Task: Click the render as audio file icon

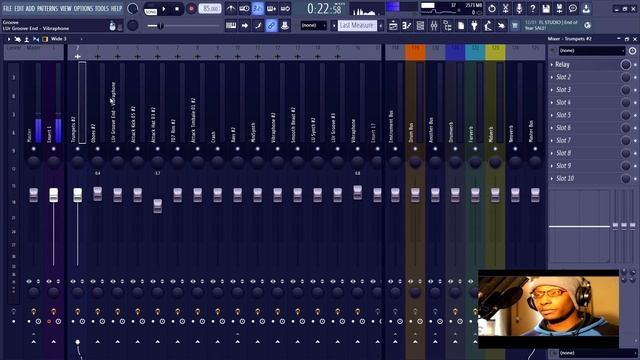Action: coord(560,8)
